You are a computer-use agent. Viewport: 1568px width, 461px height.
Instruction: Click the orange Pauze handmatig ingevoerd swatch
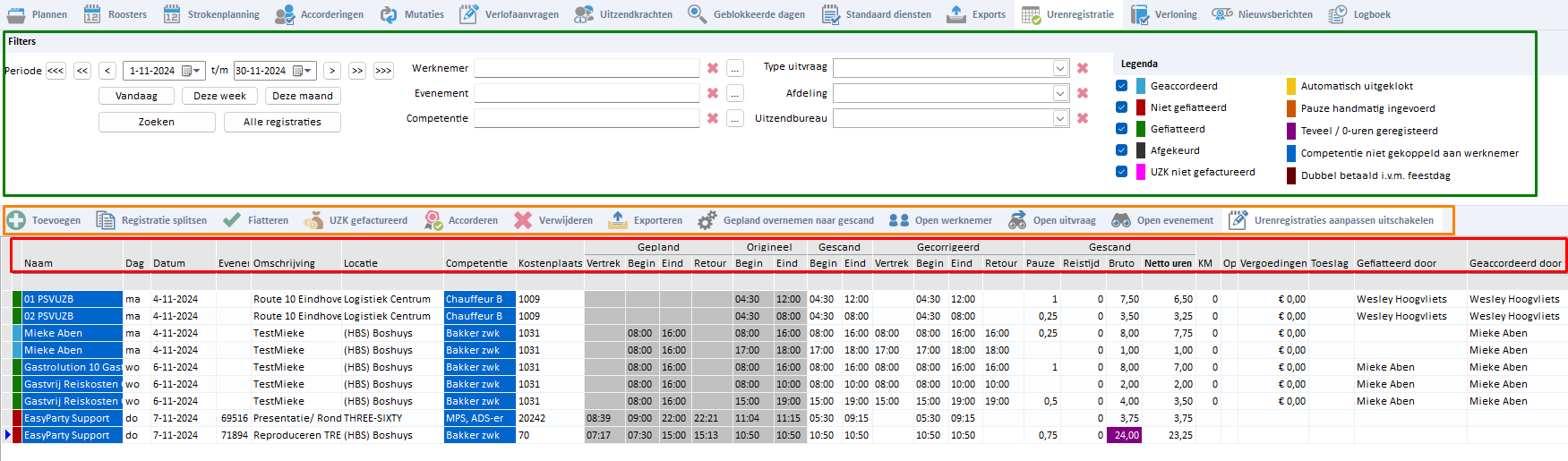tap(1291, 108)
